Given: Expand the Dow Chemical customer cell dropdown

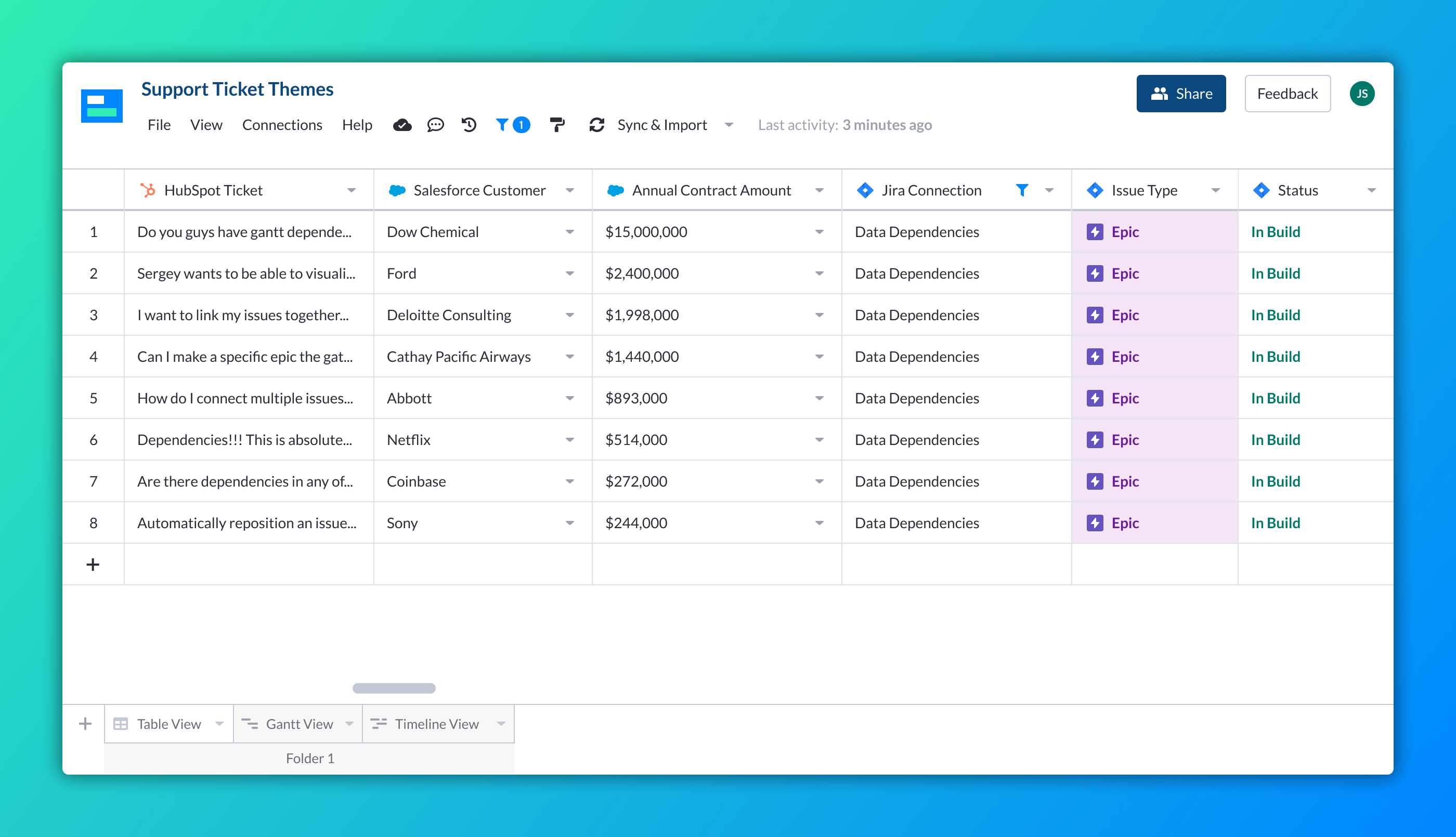Looking at the screenshot, I should click(x=569, y=232).
